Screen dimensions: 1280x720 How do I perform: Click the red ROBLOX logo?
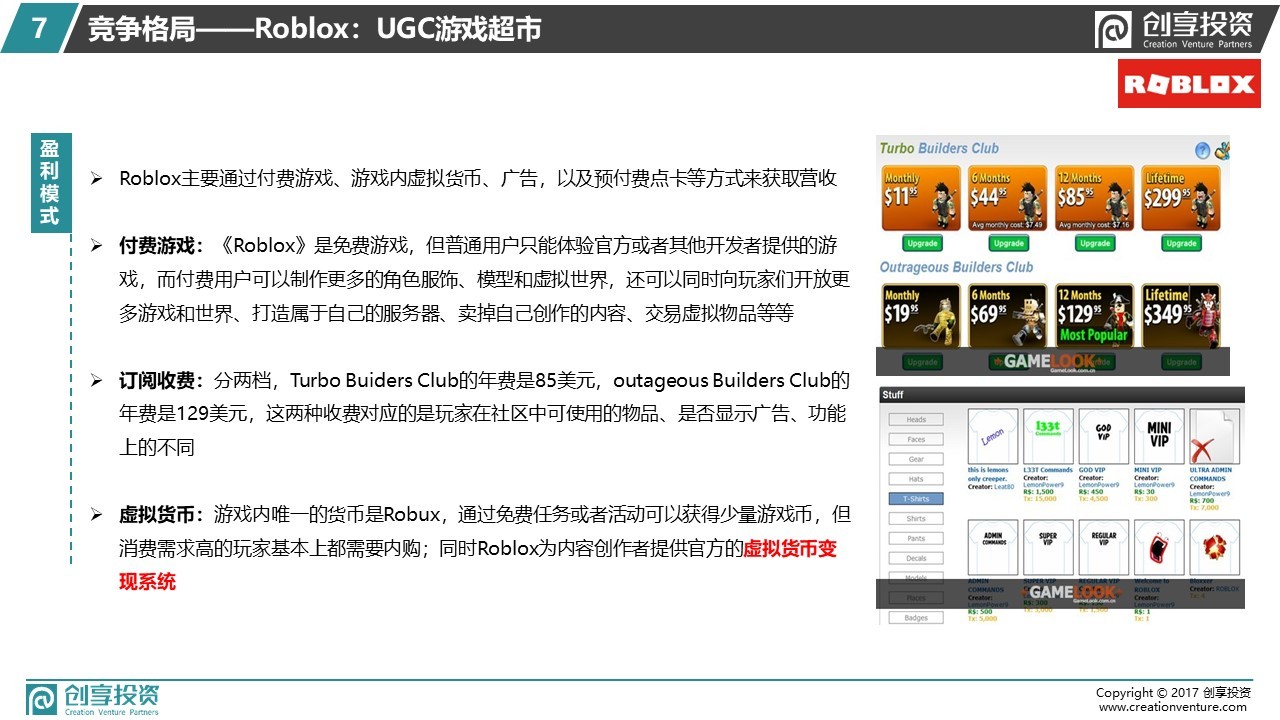1189,84
